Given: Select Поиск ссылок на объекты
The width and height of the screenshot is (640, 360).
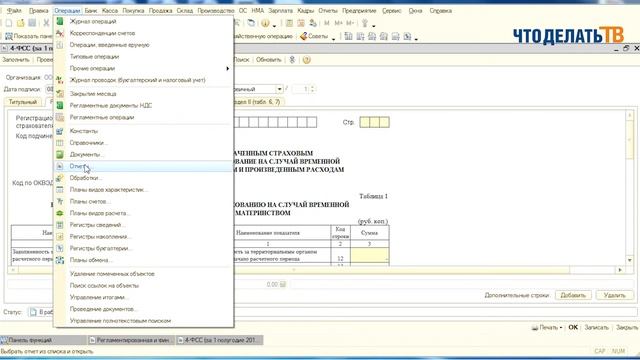Looking at the screenshot, I should point(104,286).
